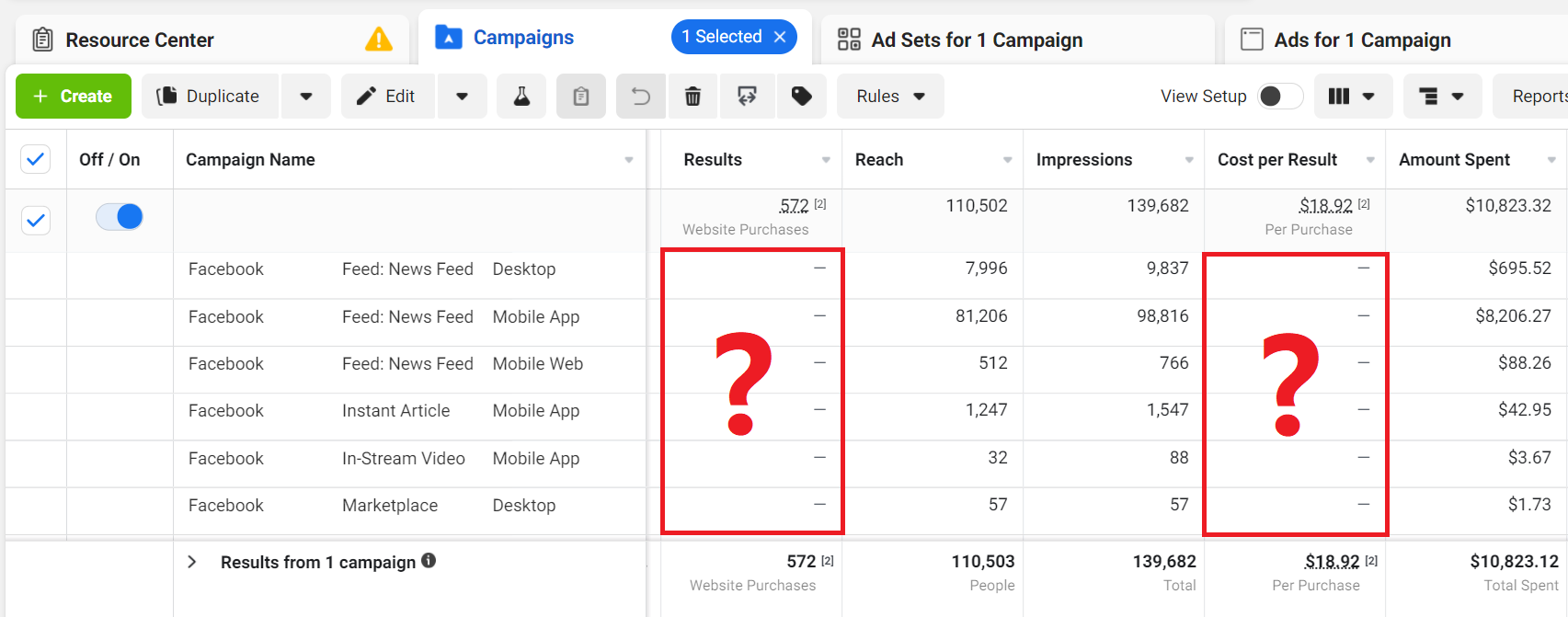
Task: Click the $18.92 cost per result value
Action: tap(1325, 205)
